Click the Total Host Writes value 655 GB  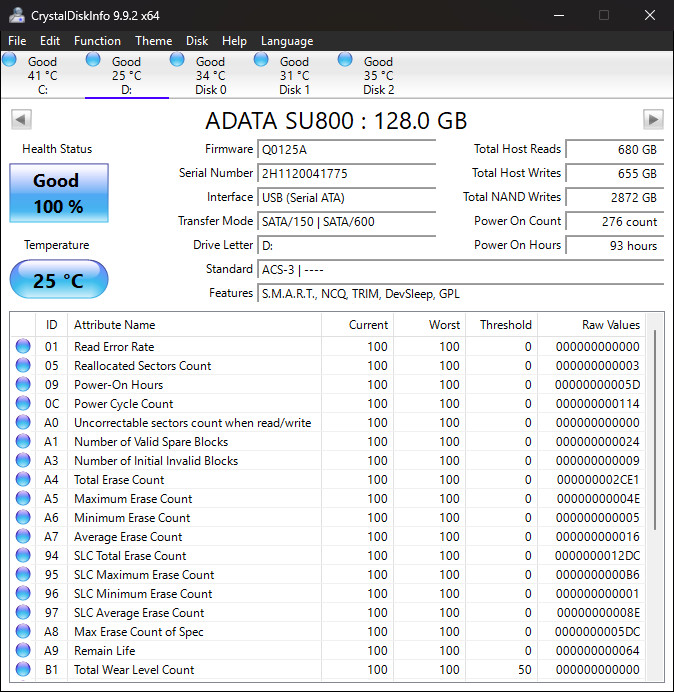pyautogui.click(x=615, y=173)
